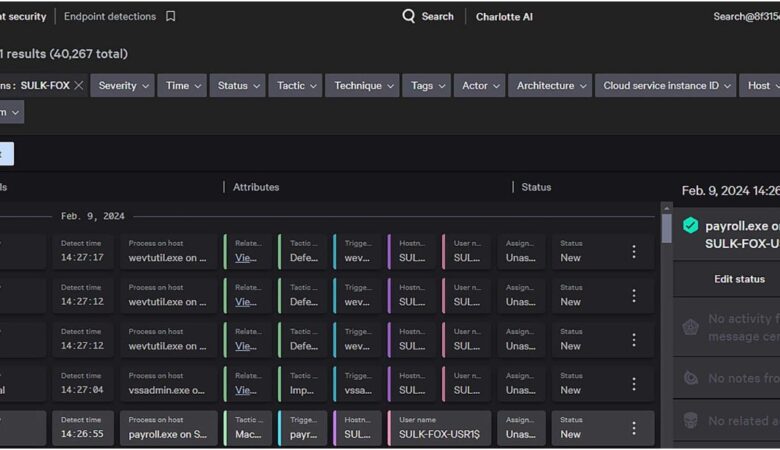Click the notes tag icon in side panel
The image size is (780, 450).
(x=690, y=378)
